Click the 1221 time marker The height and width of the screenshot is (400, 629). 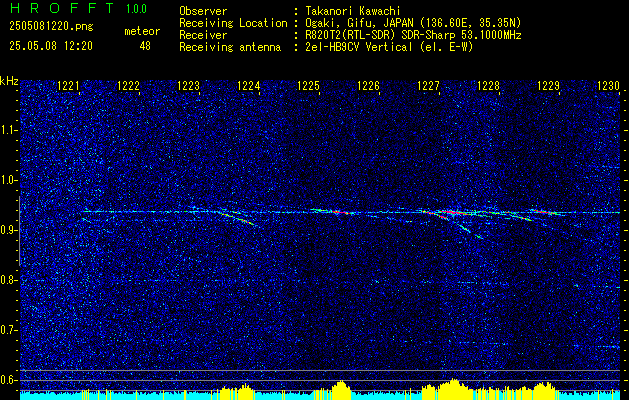click(69, 86)
